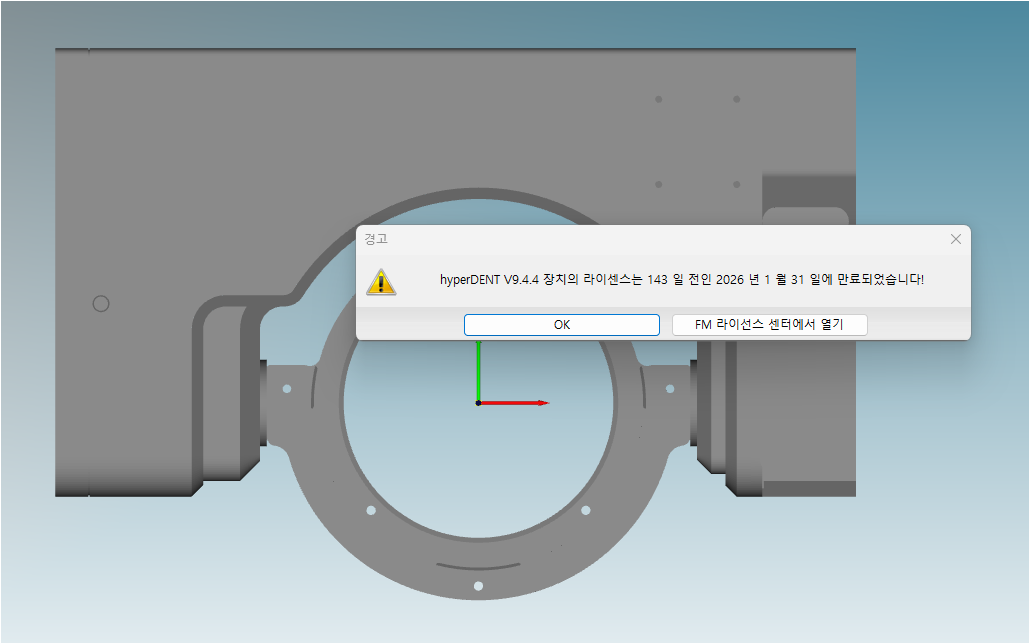1030x644 pixels.
Task: Select the green Y-axis line
Action: point(479,370)
